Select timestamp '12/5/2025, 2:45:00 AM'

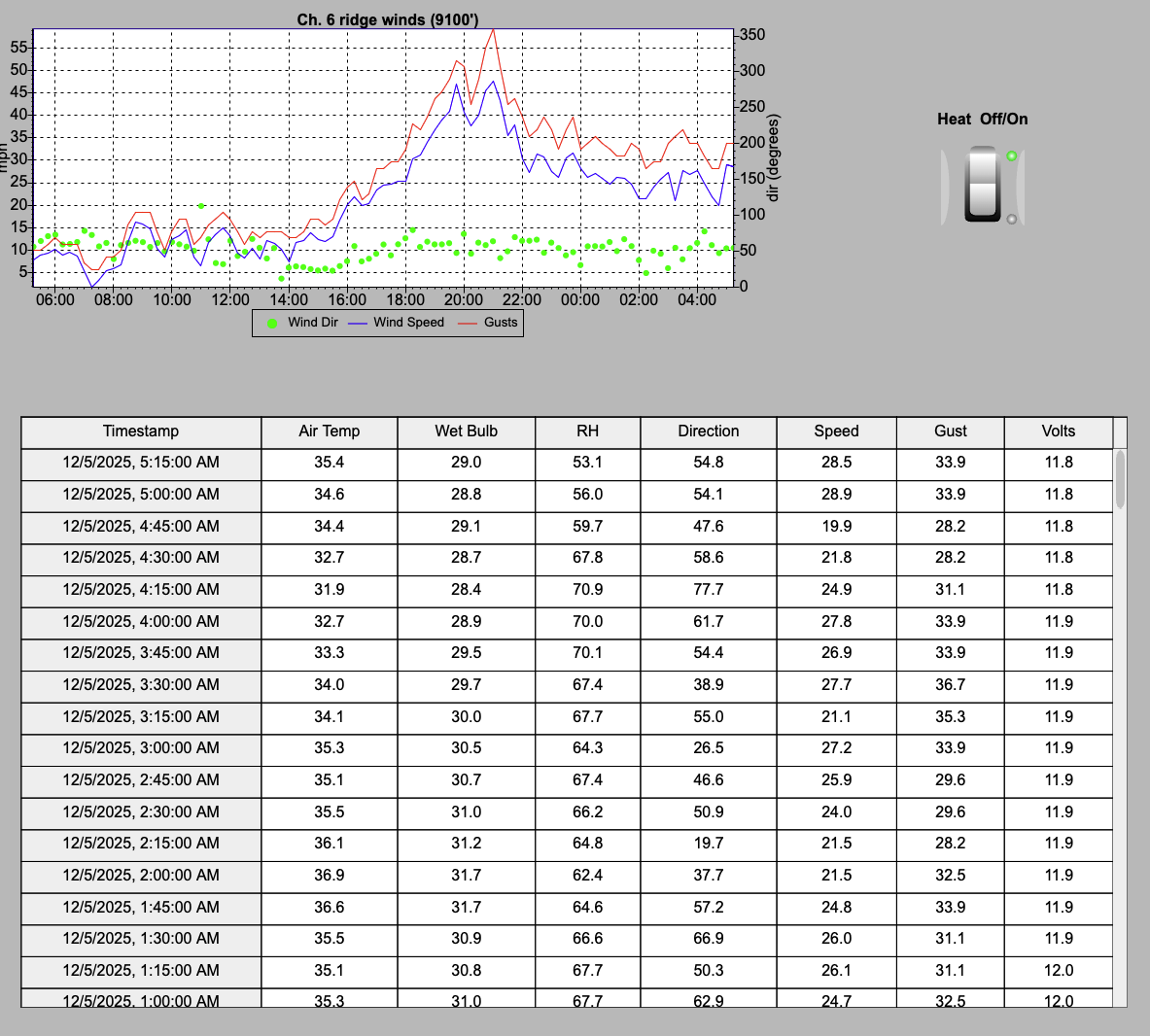141,780
